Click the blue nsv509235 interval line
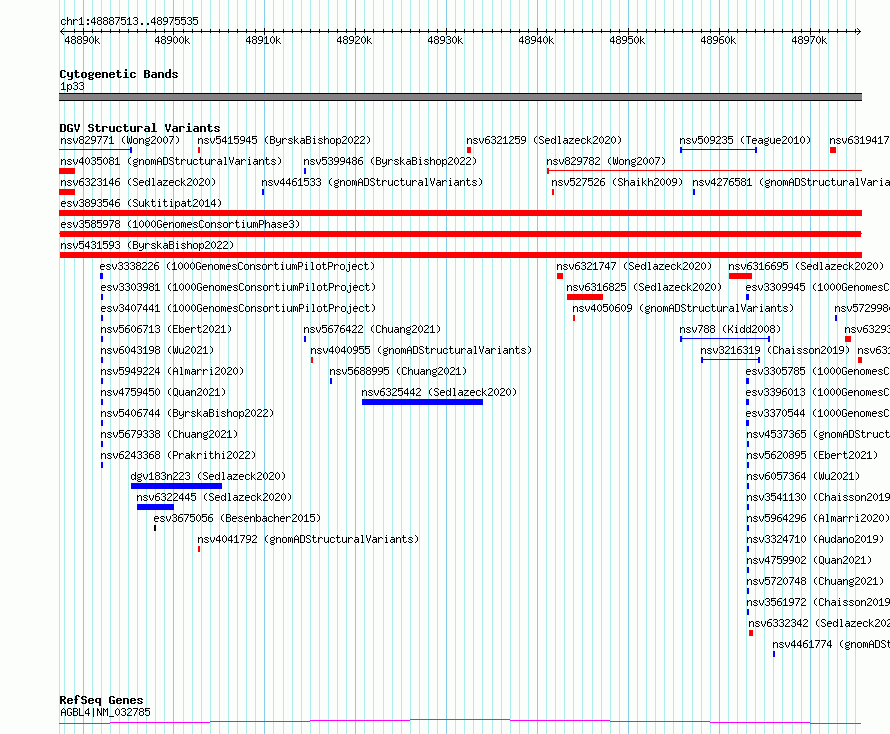890x734 pixels. [x=719, y=150]
